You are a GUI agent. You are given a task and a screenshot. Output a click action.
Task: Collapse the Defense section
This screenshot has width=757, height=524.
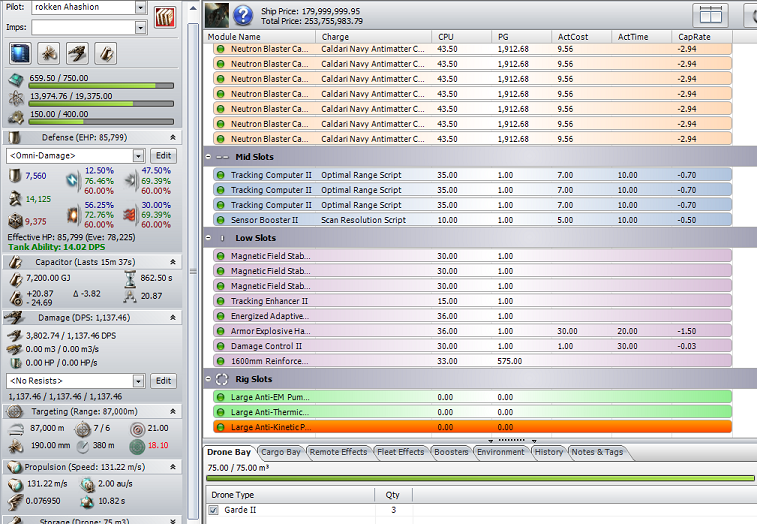173,138
